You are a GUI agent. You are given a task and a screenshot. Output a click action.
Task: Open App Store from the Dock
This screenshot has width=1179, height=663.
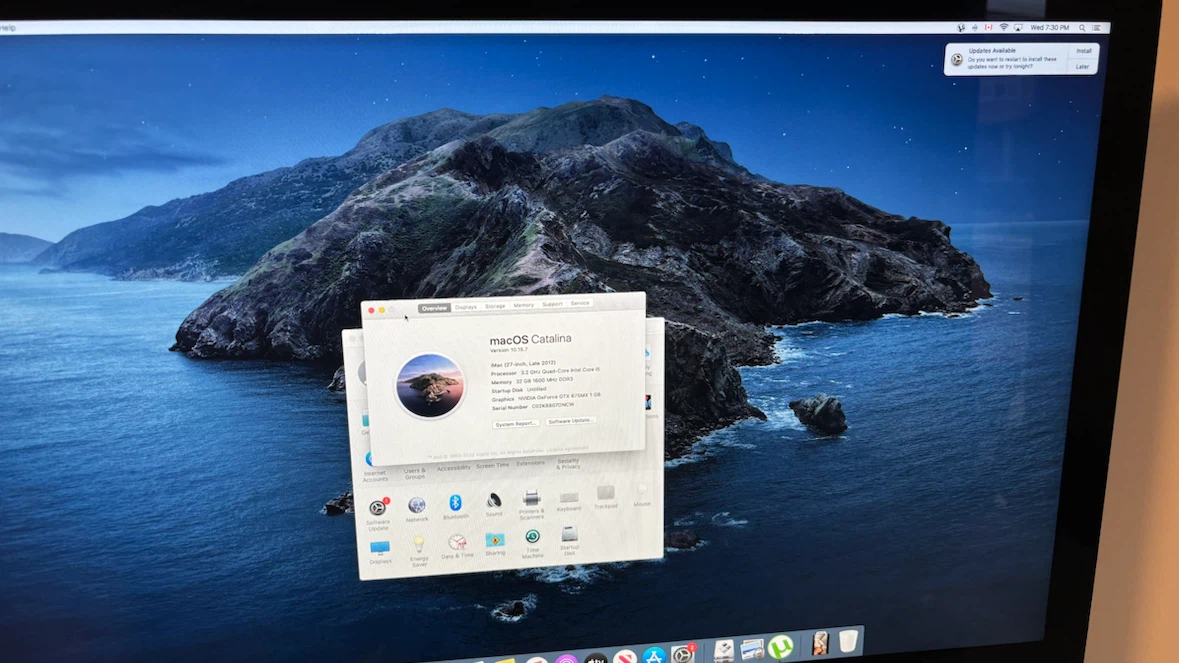click(654, 656)
